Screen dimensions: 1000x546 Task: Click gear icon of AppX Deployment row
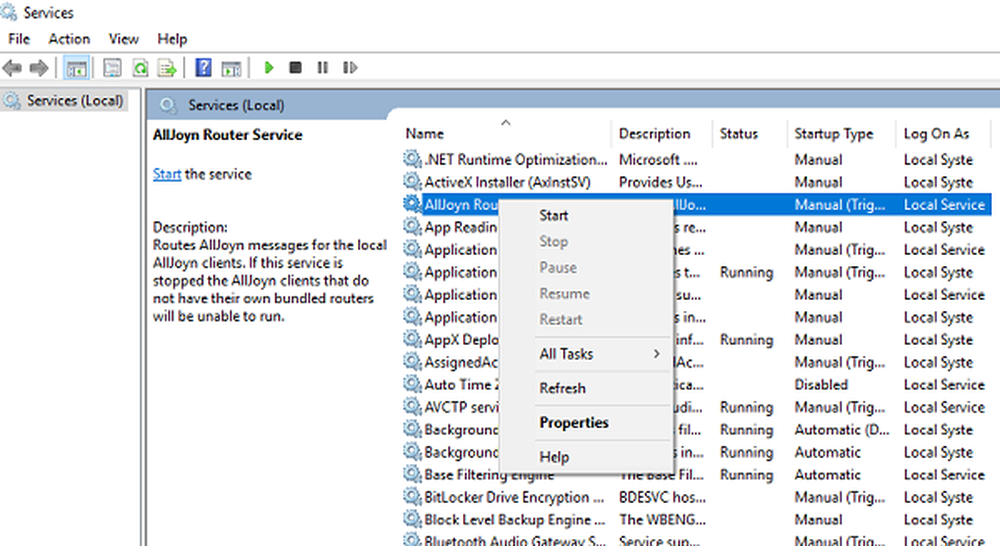413,339
